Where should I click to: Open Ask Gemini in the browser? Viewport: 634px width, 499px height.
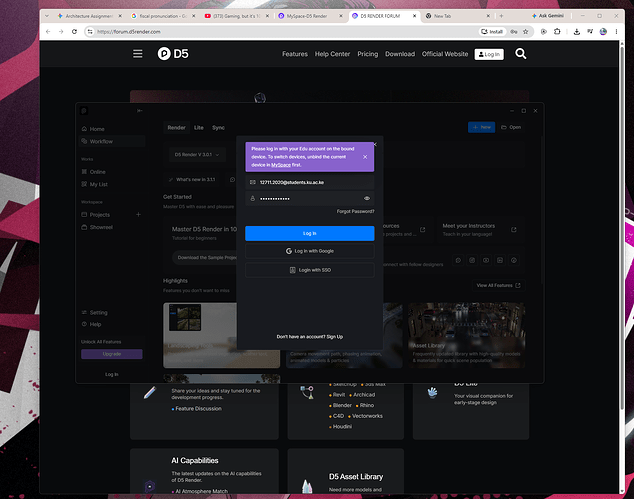click(x=548, y=16)
